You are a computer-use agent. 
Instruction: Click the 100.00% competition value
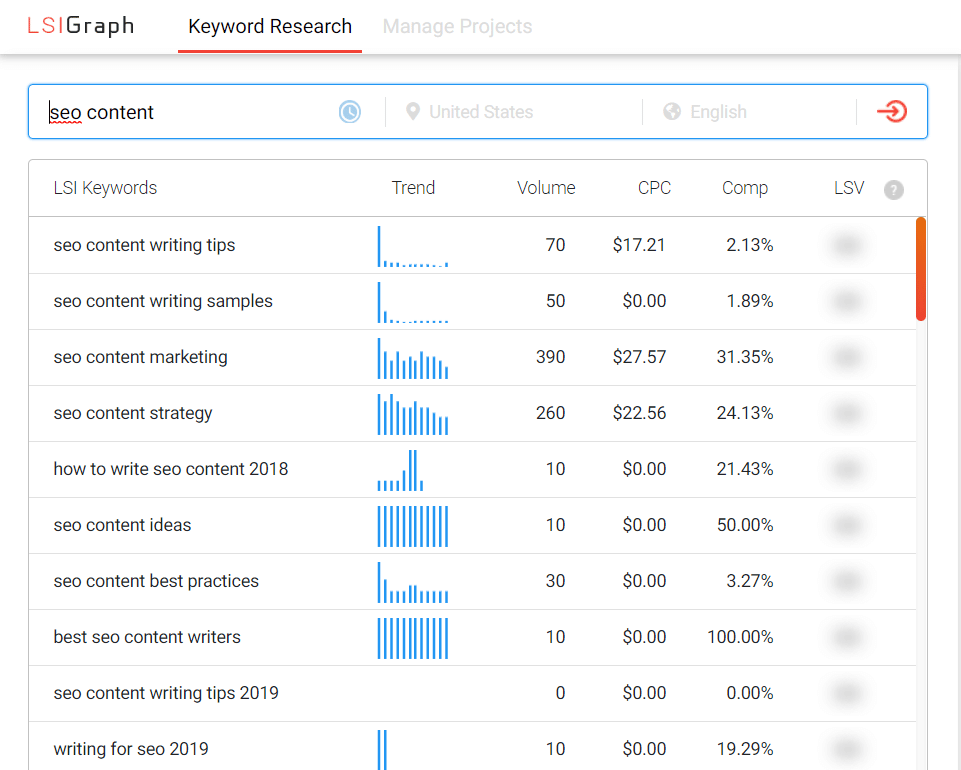point(740,637)
